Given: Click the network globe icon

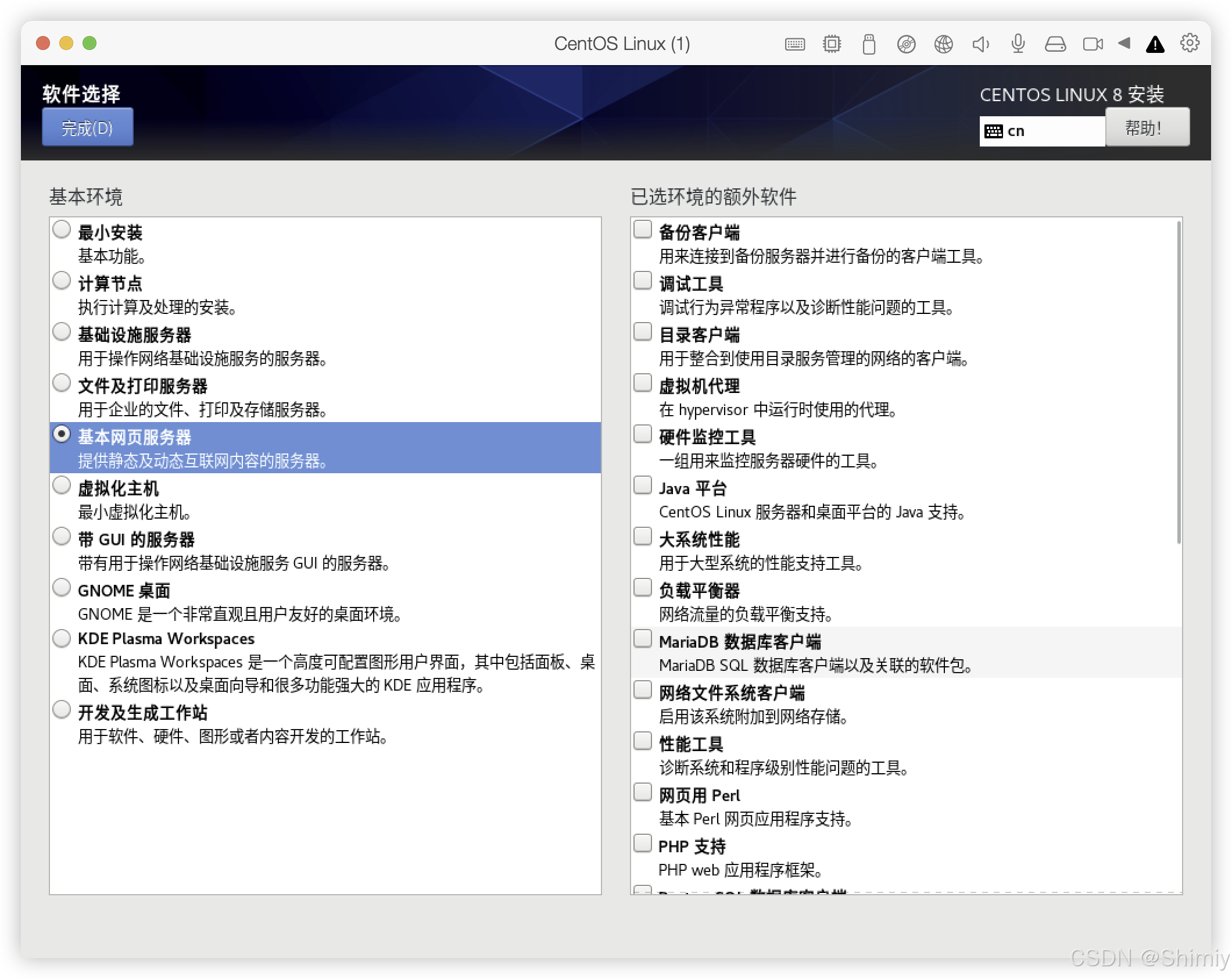Looking at the screenshot, I should (943, 44).
